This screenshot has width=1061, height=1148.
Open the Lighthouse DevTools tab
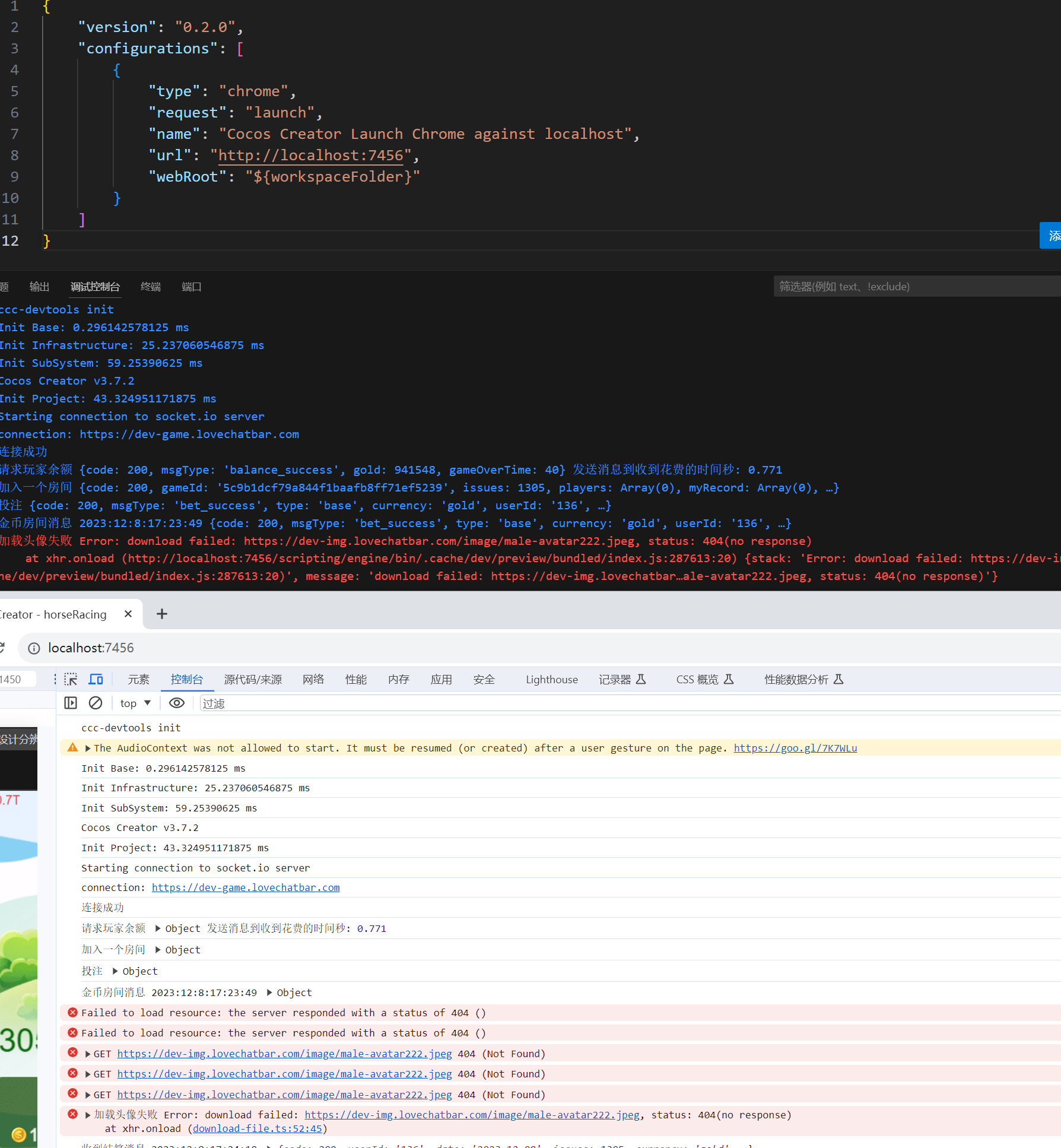(x=552, y=679)
